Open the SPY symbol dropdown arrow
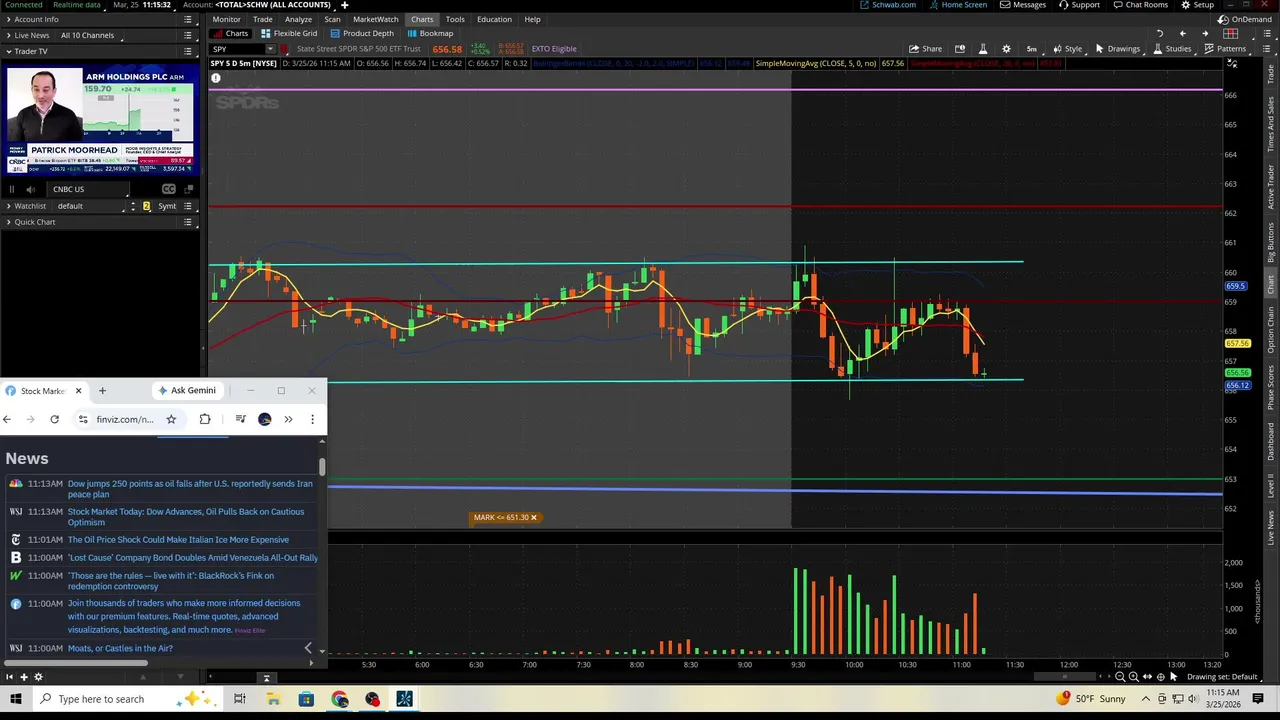The image size is (1280, 720). click(270, 48)
